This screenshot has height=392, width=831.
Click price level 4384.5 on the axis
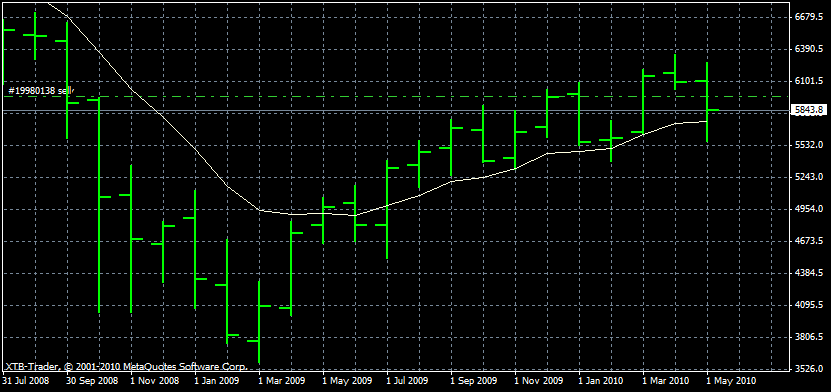pyautogui.click(x=808, y=273)
